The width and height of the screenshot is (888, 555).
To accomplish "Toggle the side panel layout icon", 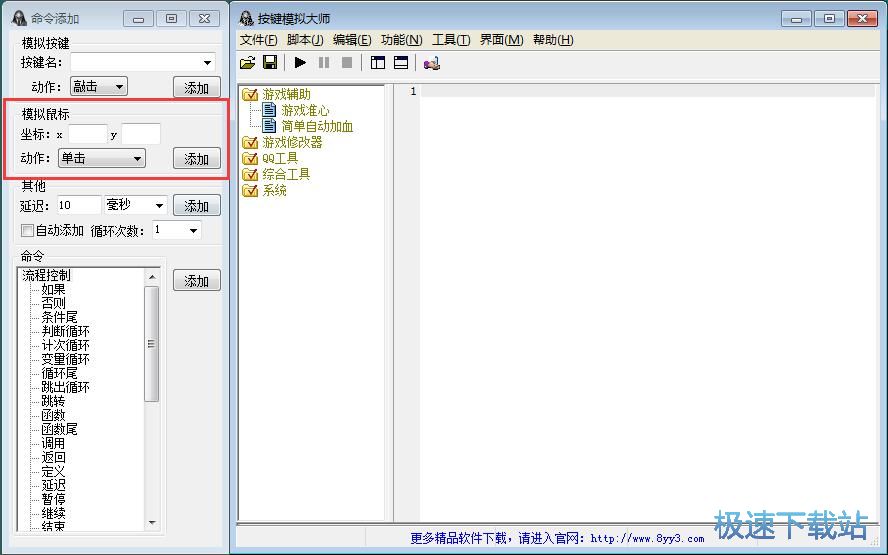I will click(x=378, y=62).
